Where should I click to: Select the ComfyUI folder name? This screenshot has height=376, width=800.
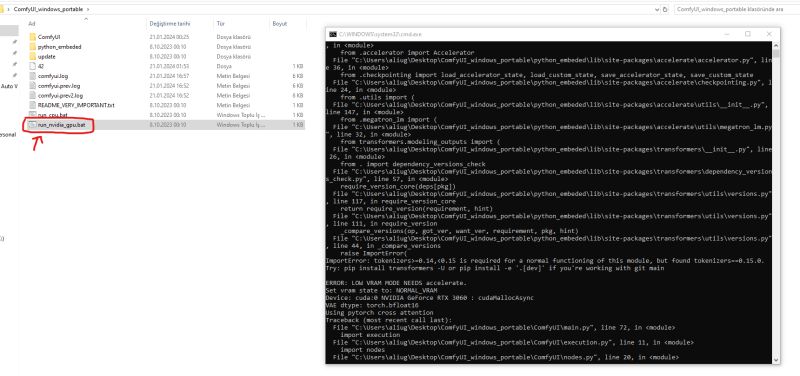point(49,37)
